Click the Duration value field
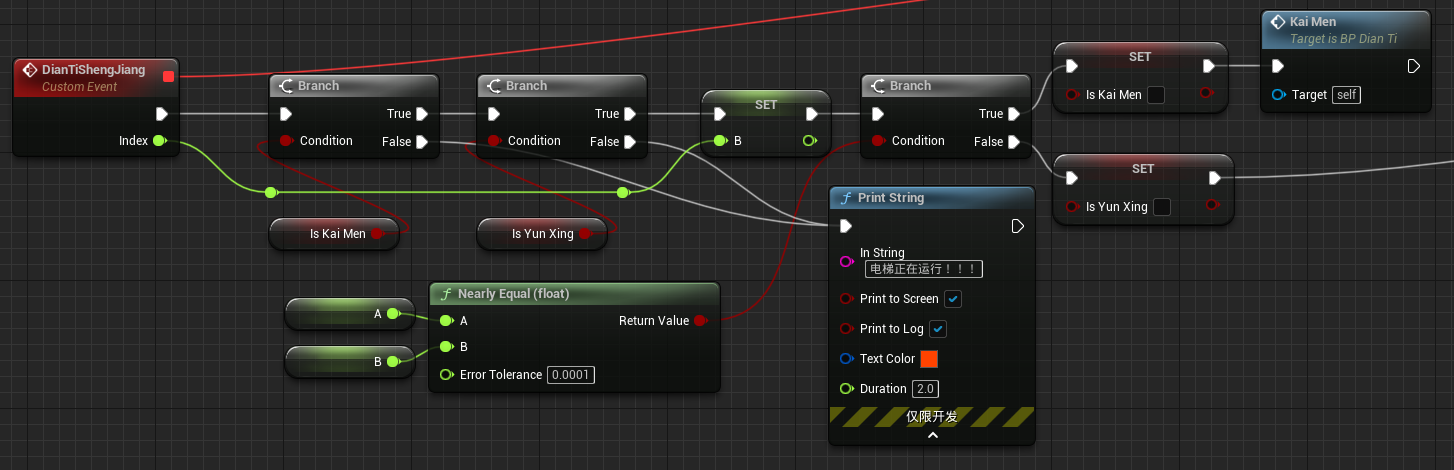Screen dimensions: 1454x470 pos(925,389)
